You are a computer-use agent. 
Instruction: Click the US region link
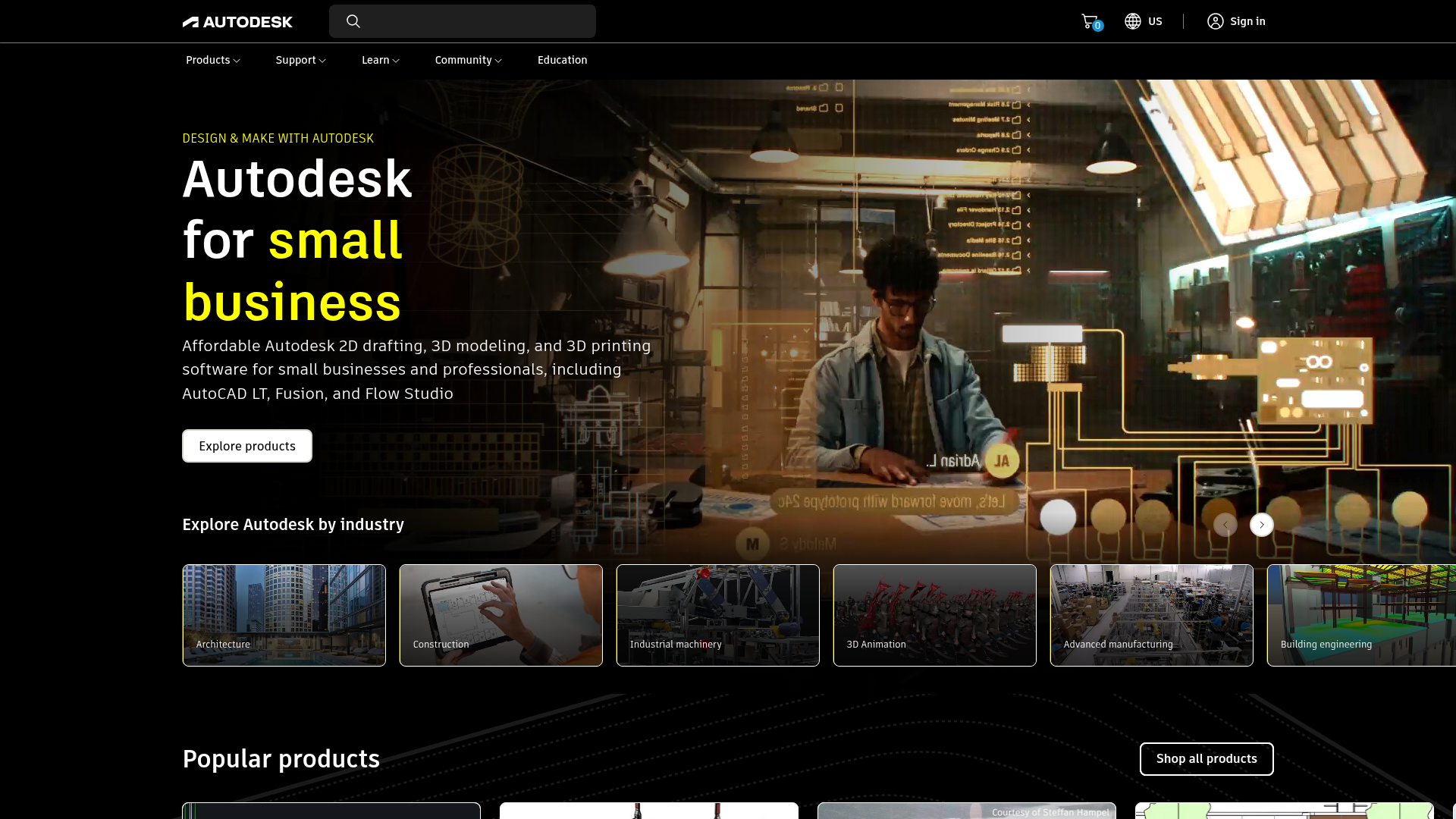[1155, 21]
